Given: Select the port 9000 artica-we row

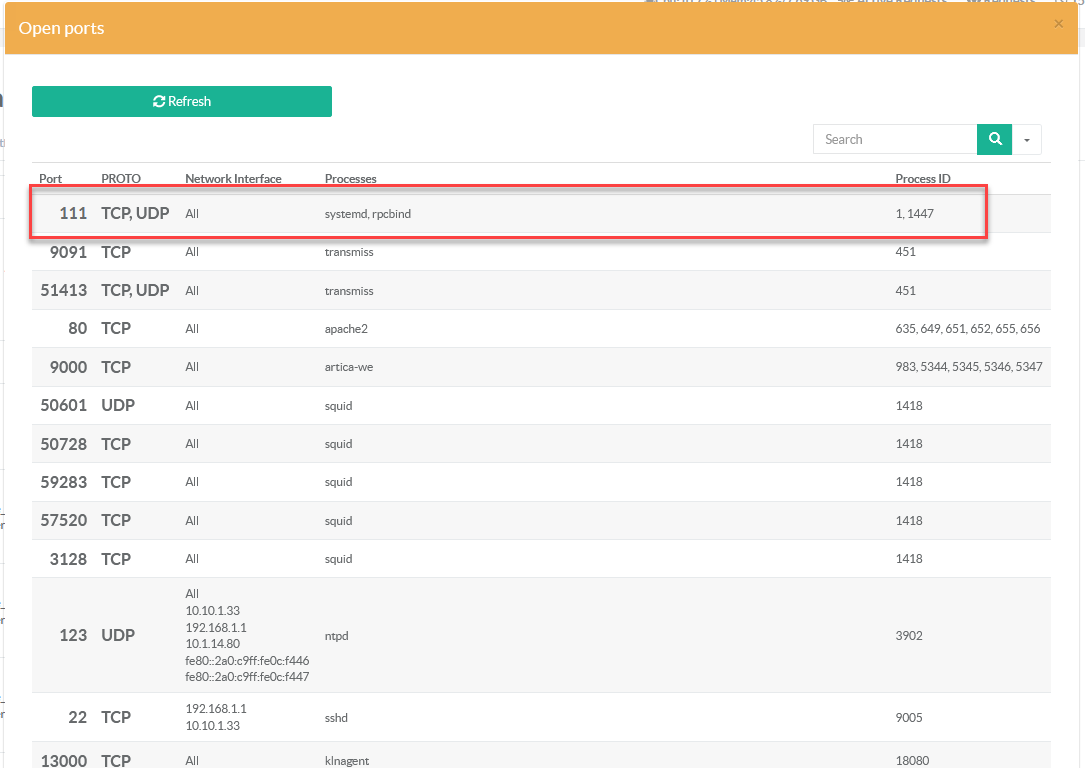Looking at the screenshot, I should pyautogui.click(x=540, y=367).
